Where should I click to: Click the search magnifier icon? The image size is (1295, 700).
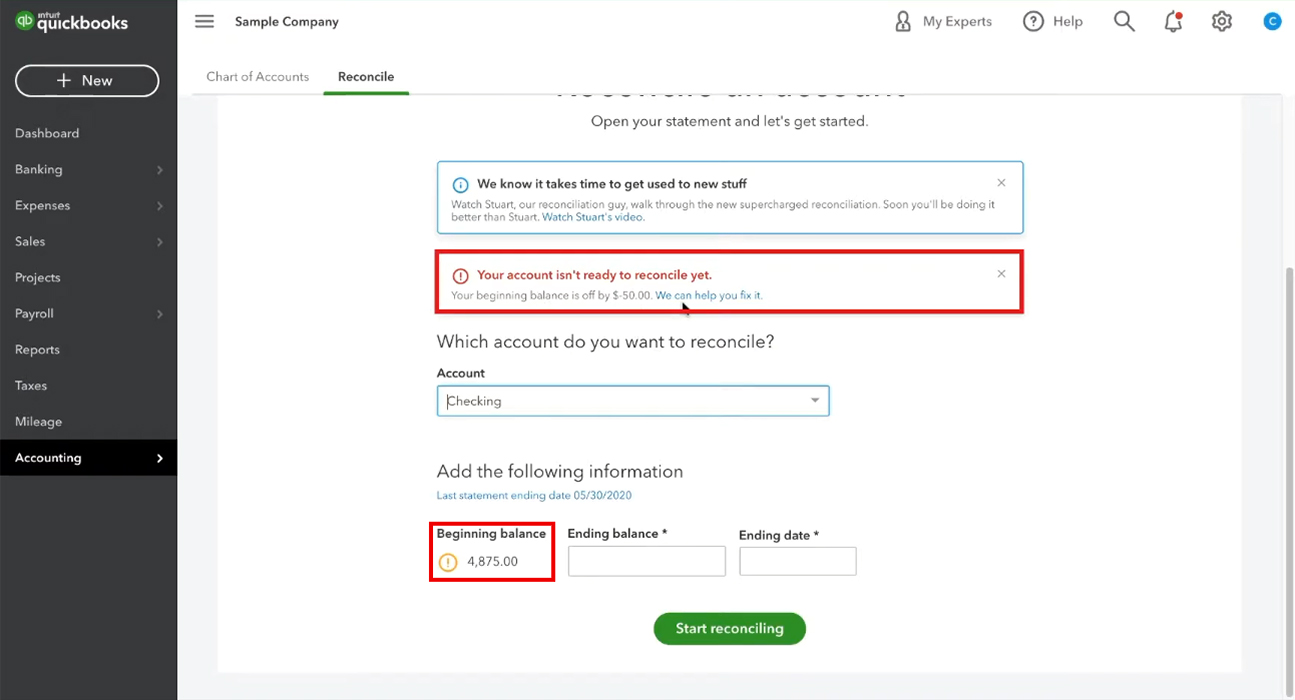(1124, 21)
